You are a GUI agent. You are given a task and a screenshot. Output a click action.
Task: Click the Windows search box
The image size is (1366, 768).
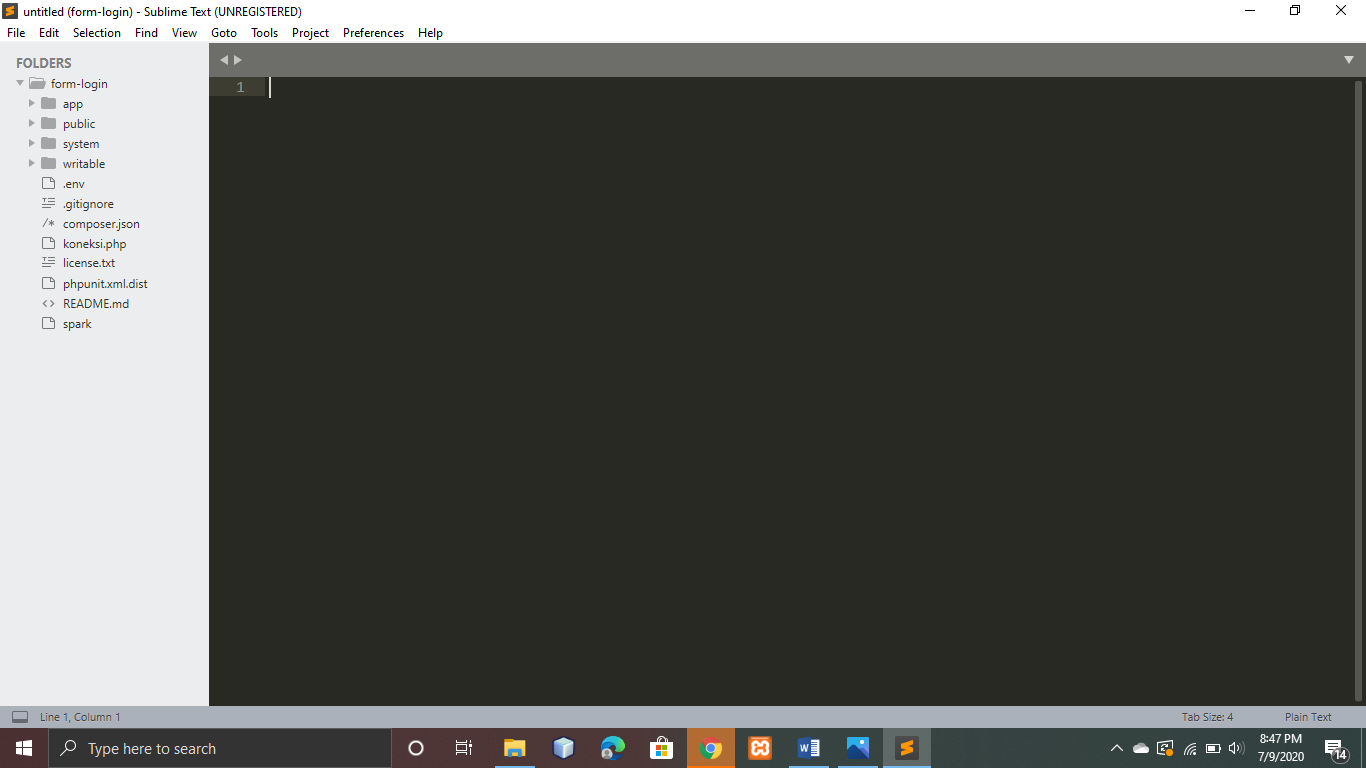click(x=220, y=748)
